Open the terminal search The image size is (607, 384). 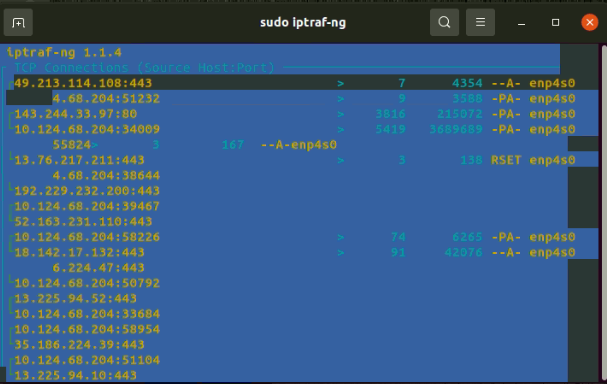point(444,22)
